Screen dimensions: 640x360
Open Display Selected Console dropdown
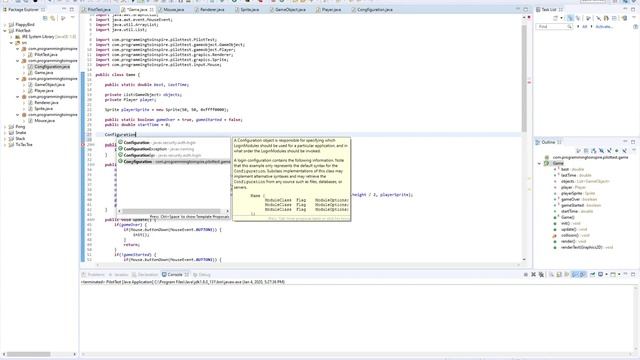(607, 275)
